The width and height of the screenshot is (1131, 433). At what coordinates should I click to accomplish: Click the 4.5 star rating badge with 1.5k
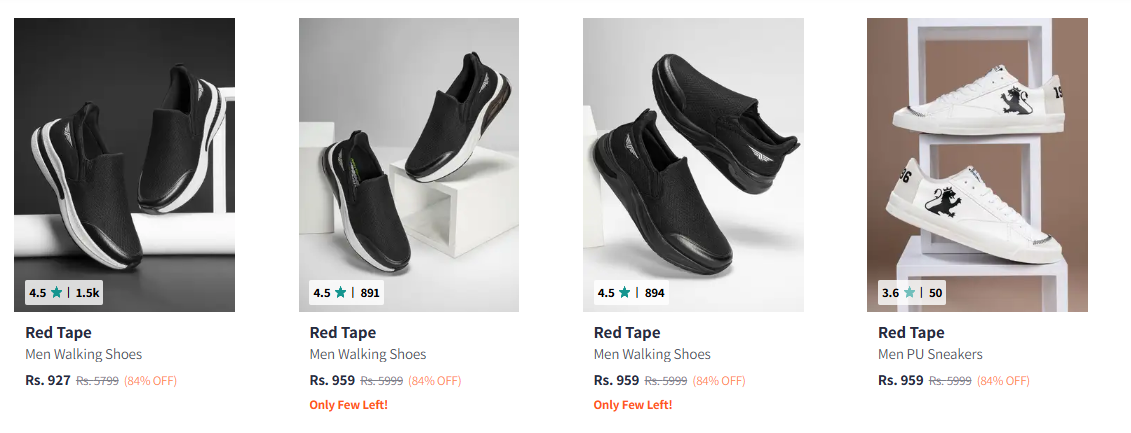(64, 293)
